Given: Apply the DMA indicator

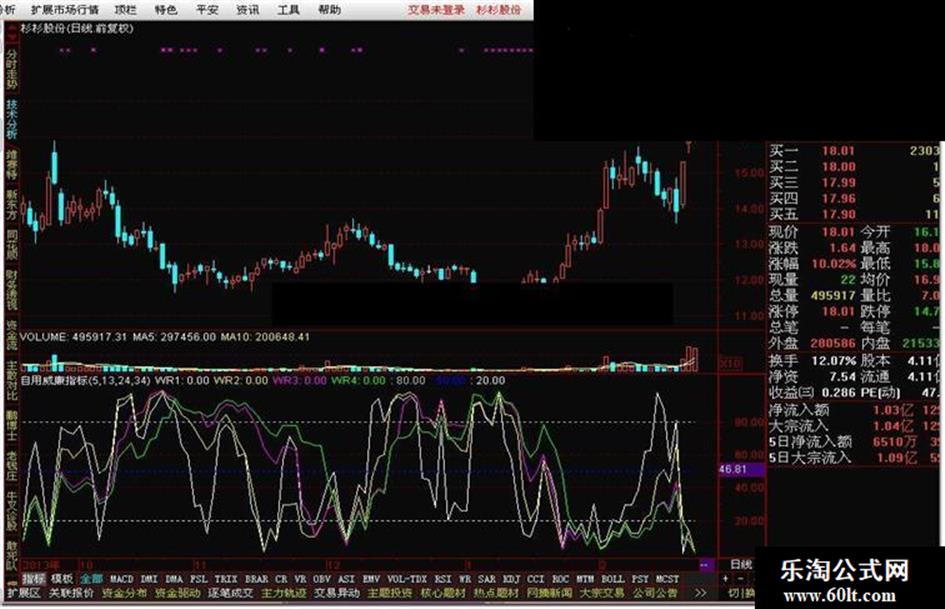Looking at the screenshot, I should [x=174, y=579].
